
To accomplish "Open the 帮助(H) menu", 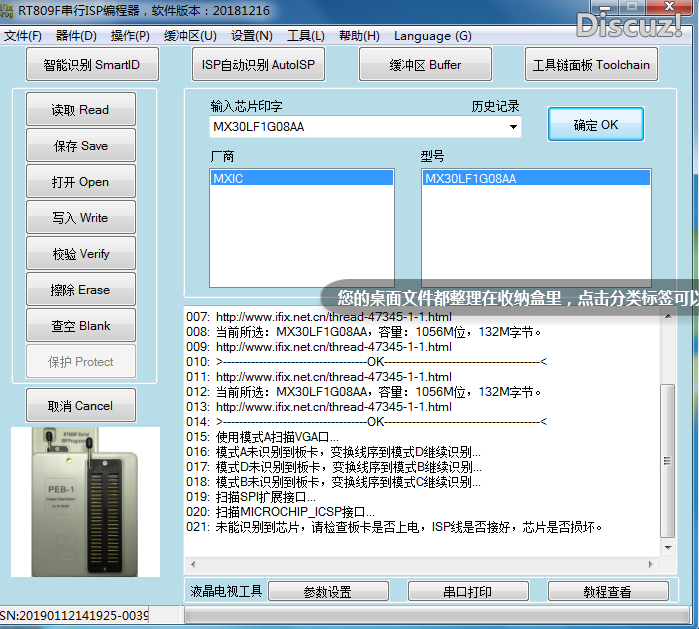I will (x=359, y=36).
